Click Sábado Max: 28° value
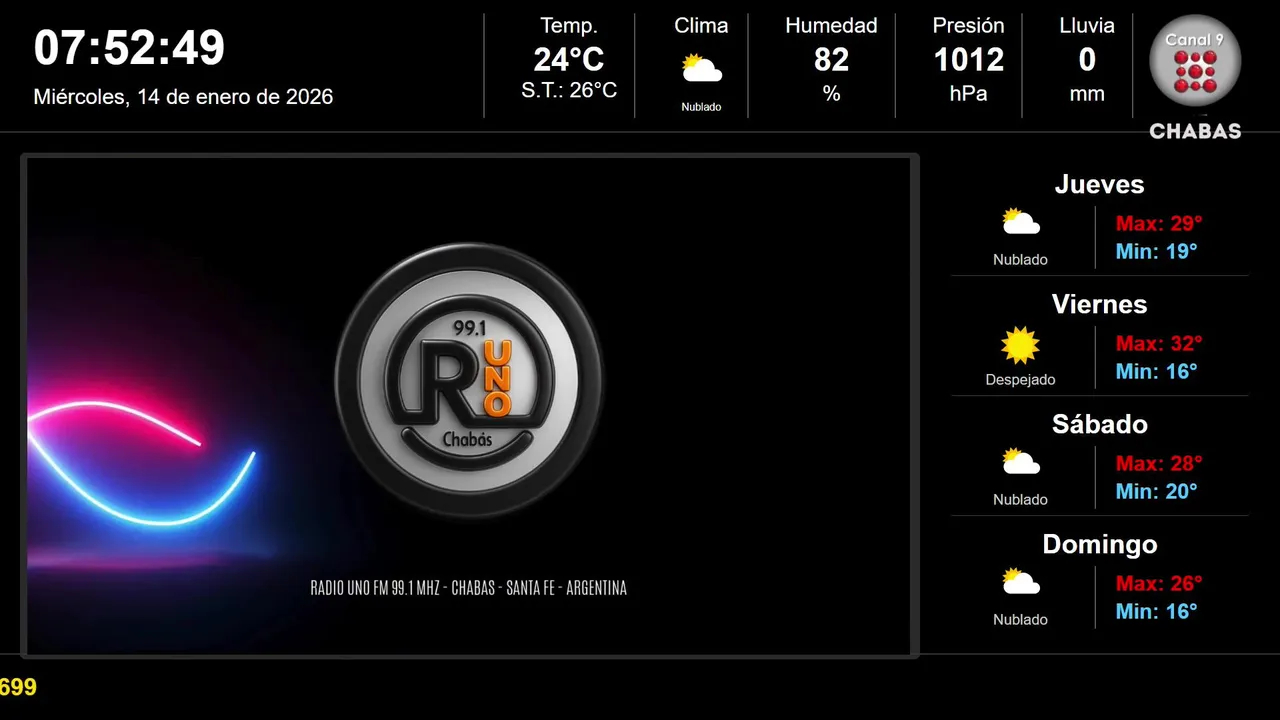Viewport: 1280px width, 720px height. pyautogui.click(x=1159, y=463)
